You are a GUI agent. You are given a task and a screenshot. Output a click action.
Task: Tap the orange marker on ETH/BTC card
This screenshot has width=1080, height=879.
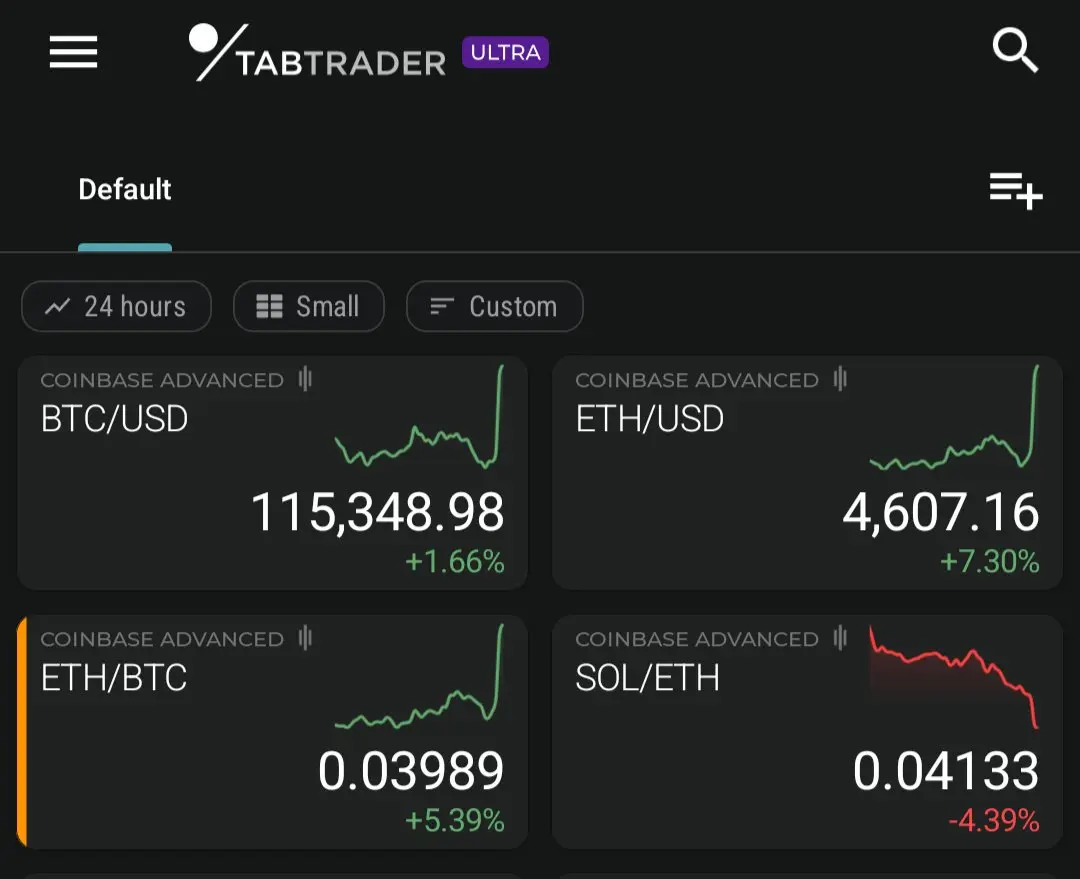(x=22, y=732)
